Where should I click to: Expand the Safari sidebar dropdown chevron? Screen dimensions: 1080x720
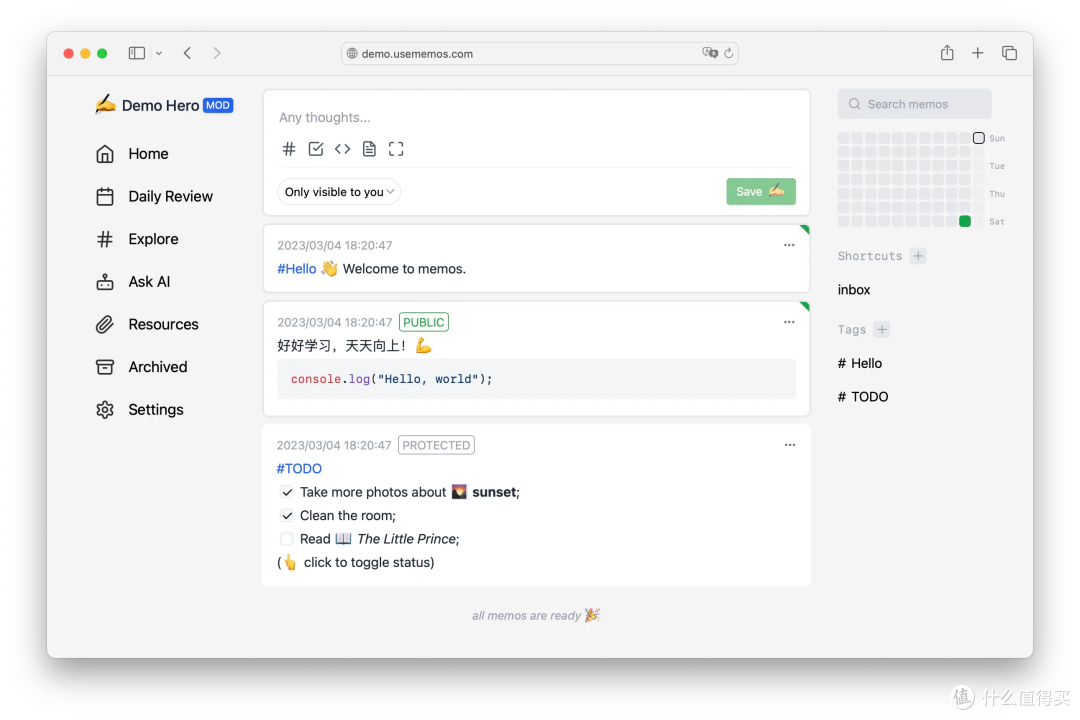point(159,53)
